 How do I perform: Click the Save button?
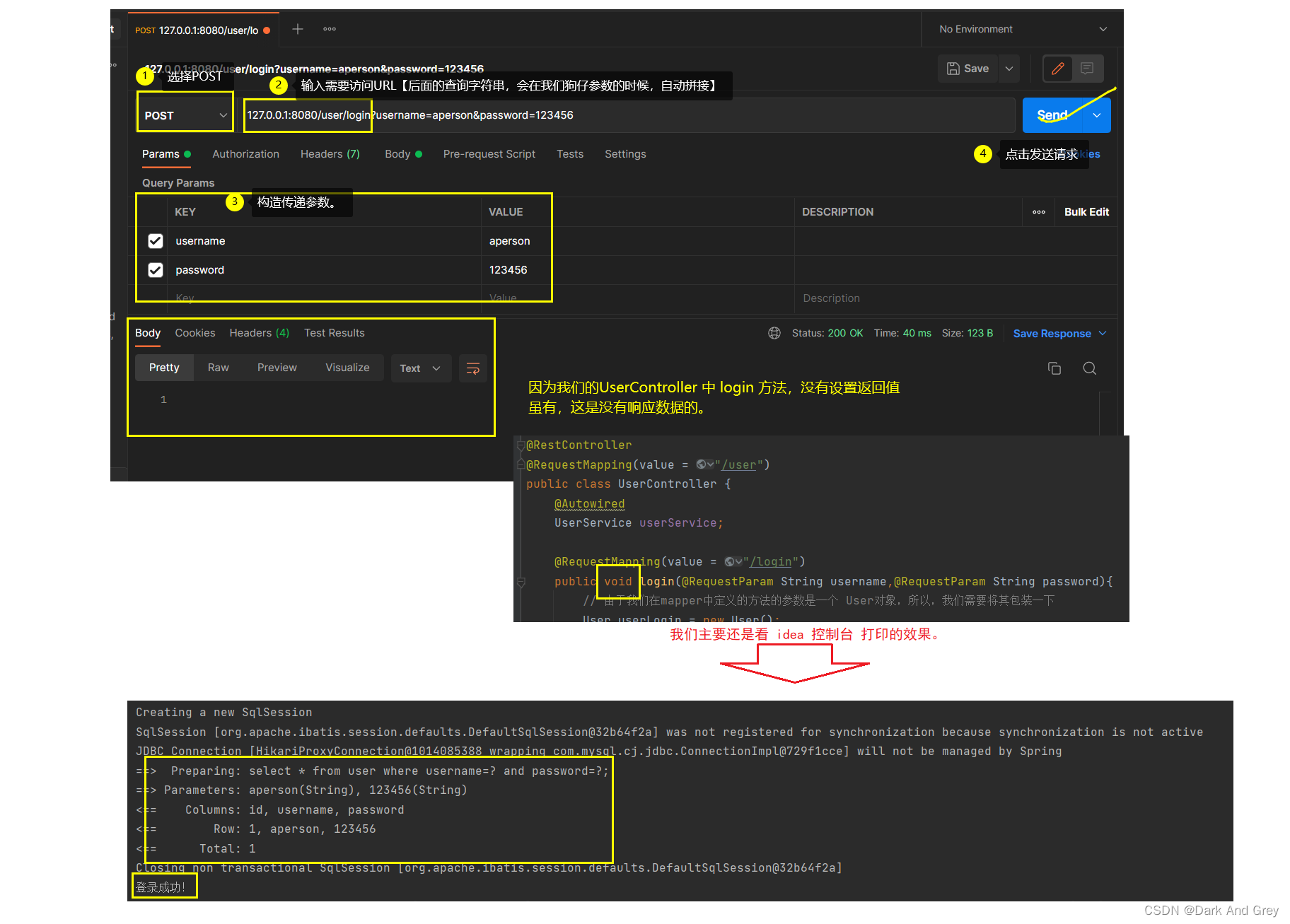pos(968,69)
